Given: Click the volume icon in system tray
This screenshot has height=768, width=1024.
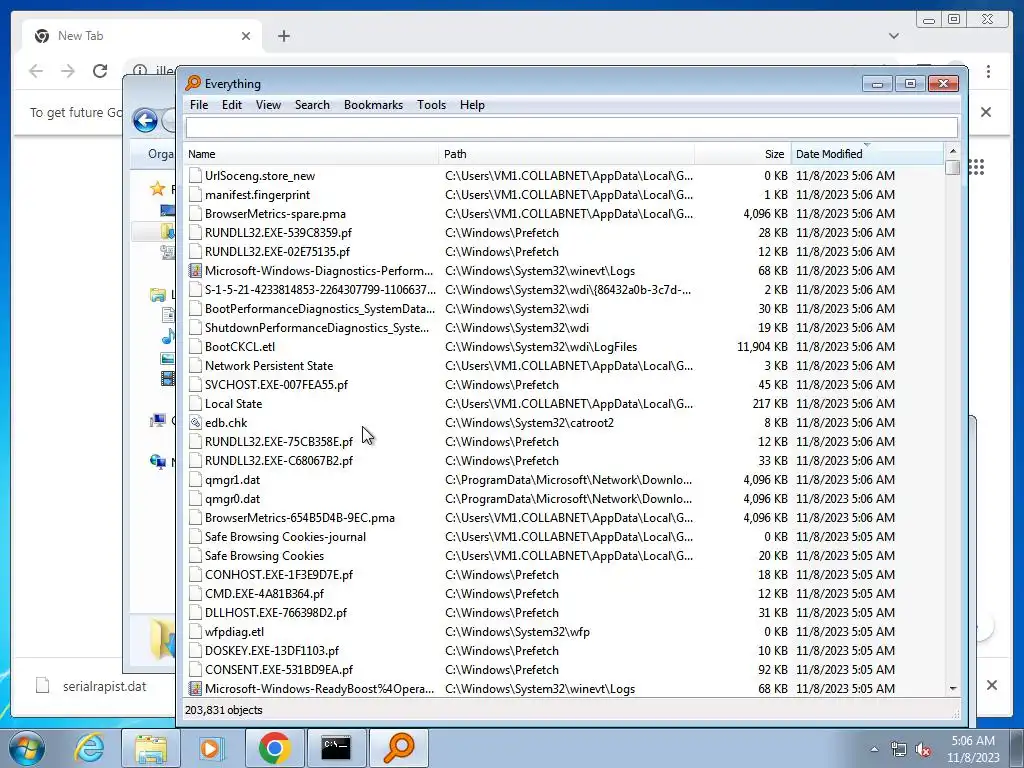Looking at the screenshot, I should (923, 750).
